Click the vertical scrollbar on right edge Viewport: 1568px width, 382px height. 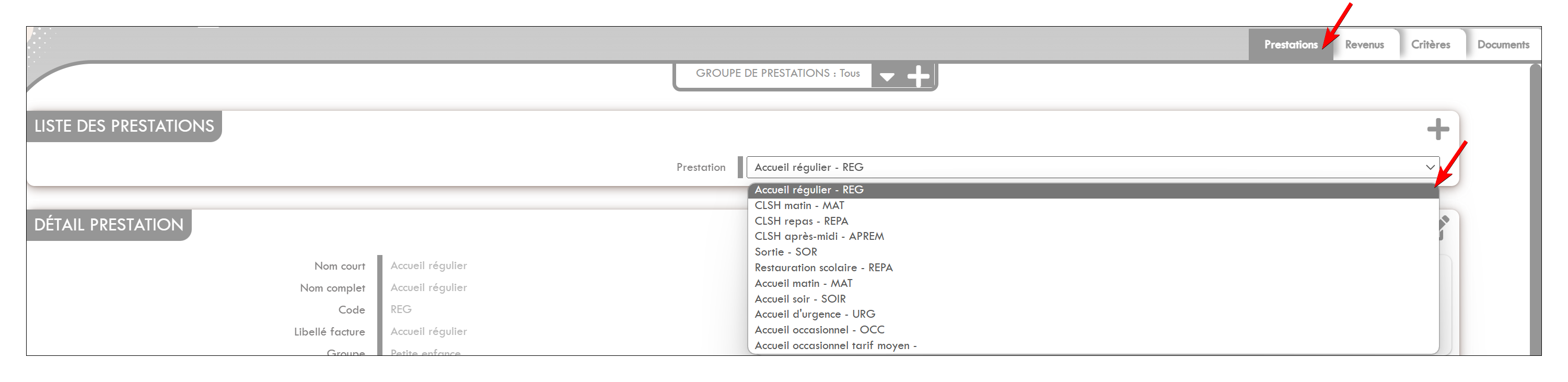(1535, 209)
